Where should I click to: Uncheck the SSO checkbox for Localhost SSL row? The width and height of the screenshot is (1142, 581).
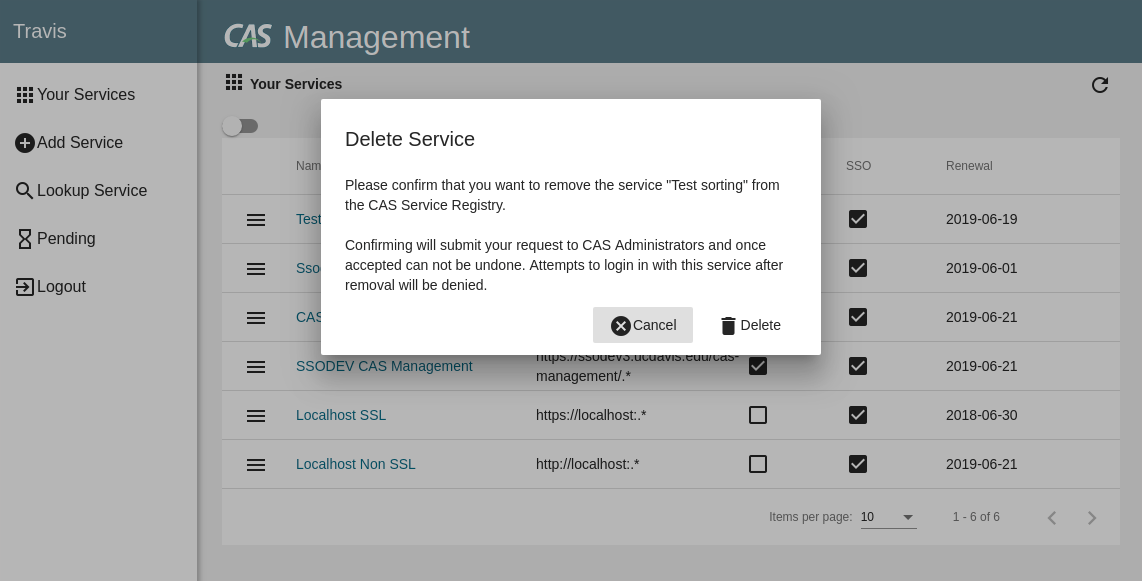click(857, 415)
